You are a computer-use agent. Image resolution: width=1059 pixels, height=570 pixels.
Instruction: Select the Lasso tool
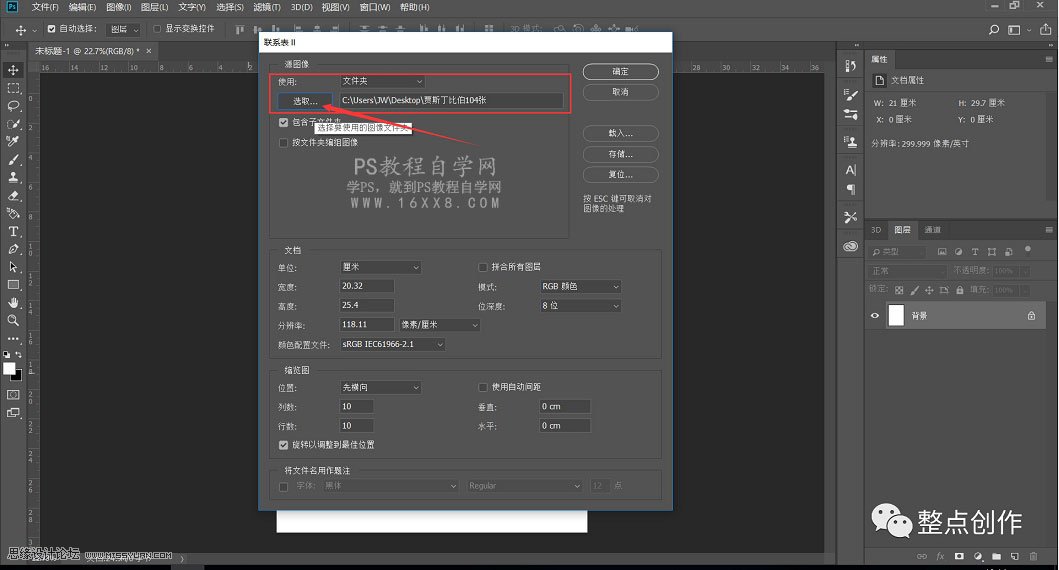(13, 106)
